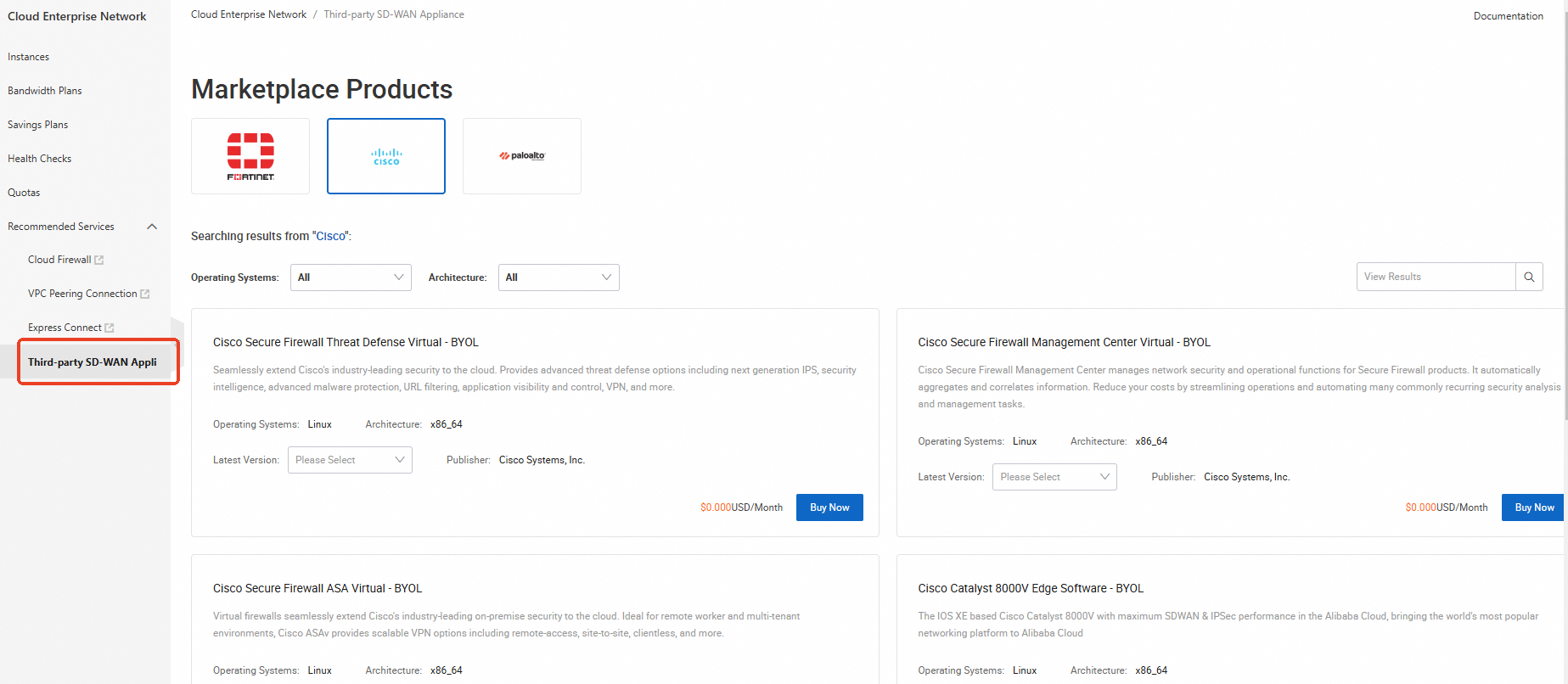Open Cisco Secure Firewall ASA Virtual title

tap(318, 588)
